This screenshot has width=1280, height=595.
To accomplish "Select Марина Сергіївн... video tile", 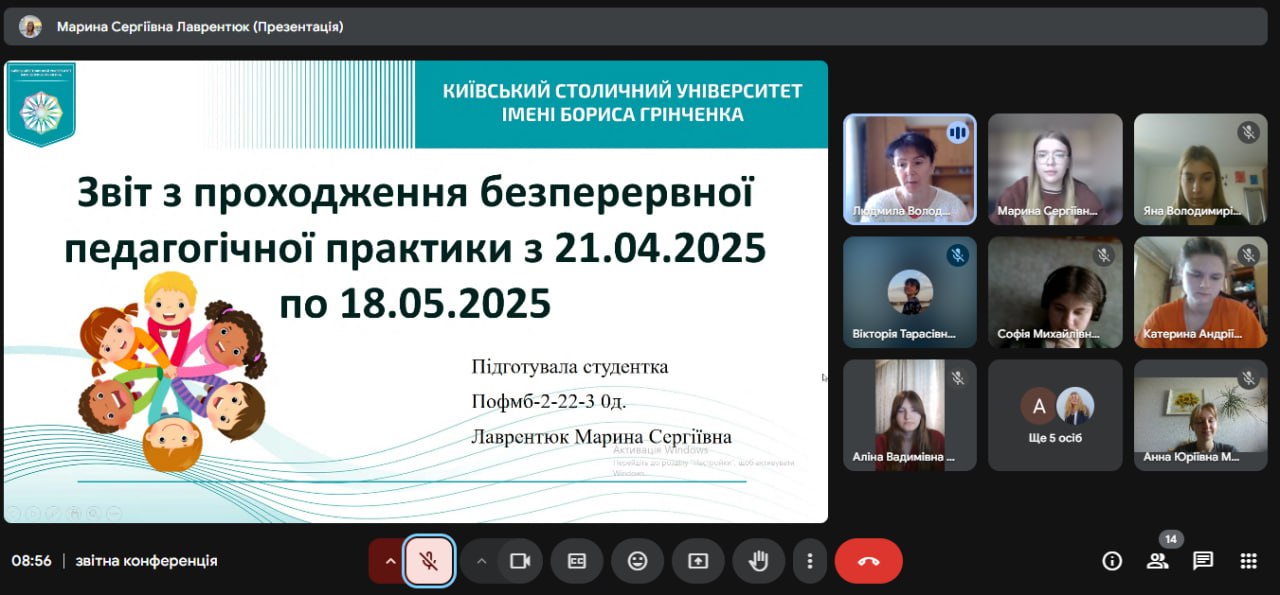I will click(x=1056, y=169).
